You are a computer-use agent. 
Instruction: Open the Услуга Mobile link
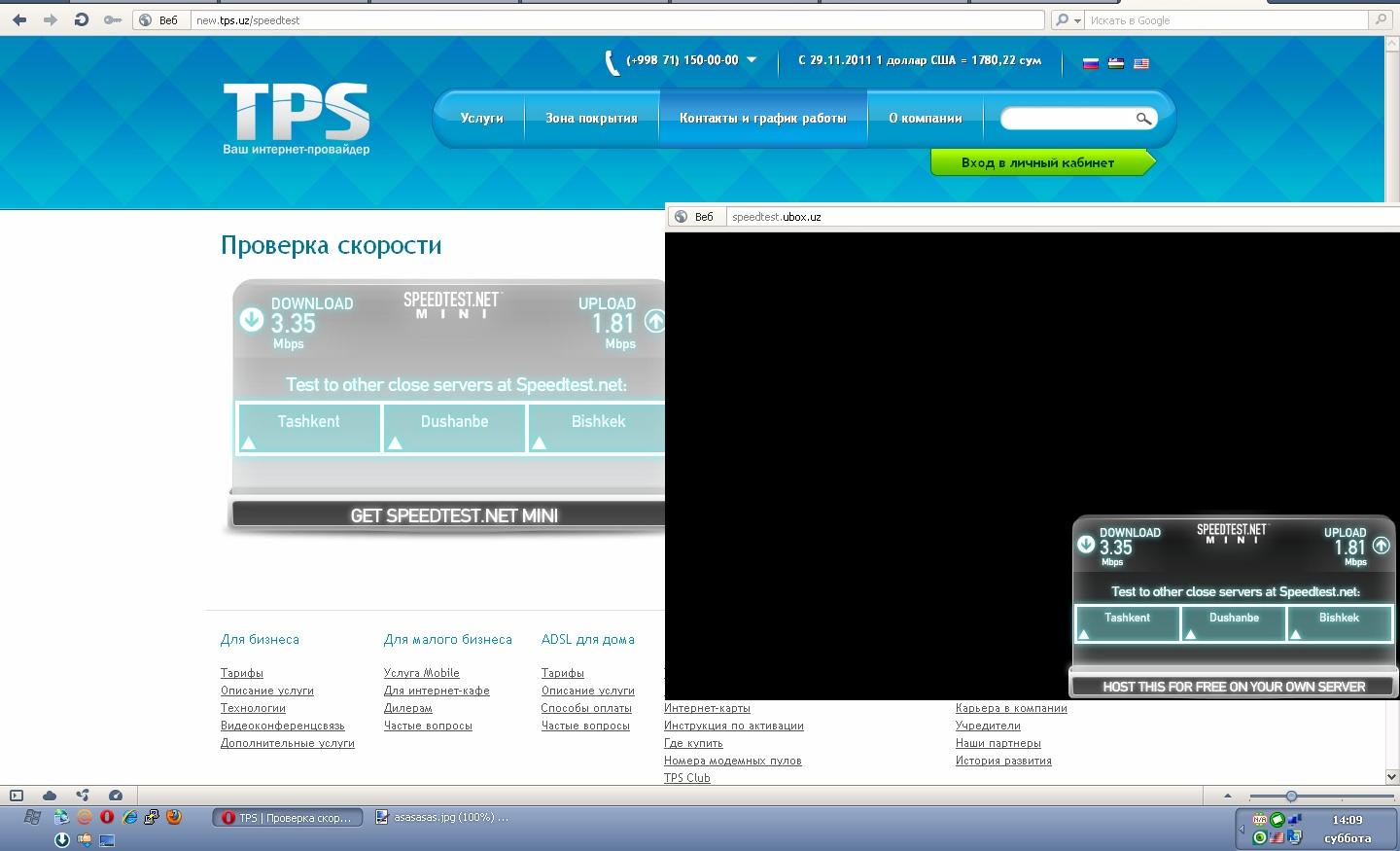[421, 673]
